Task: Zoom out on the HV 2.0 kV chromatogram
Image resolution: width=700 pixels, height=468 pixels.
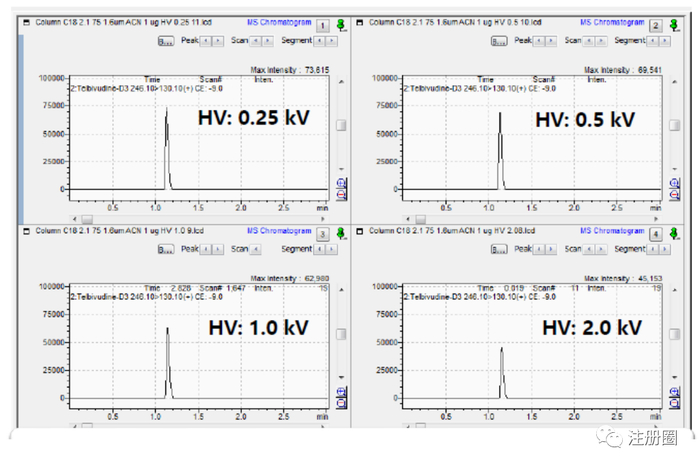Action: pyautogui.click(x=674, y=403)
